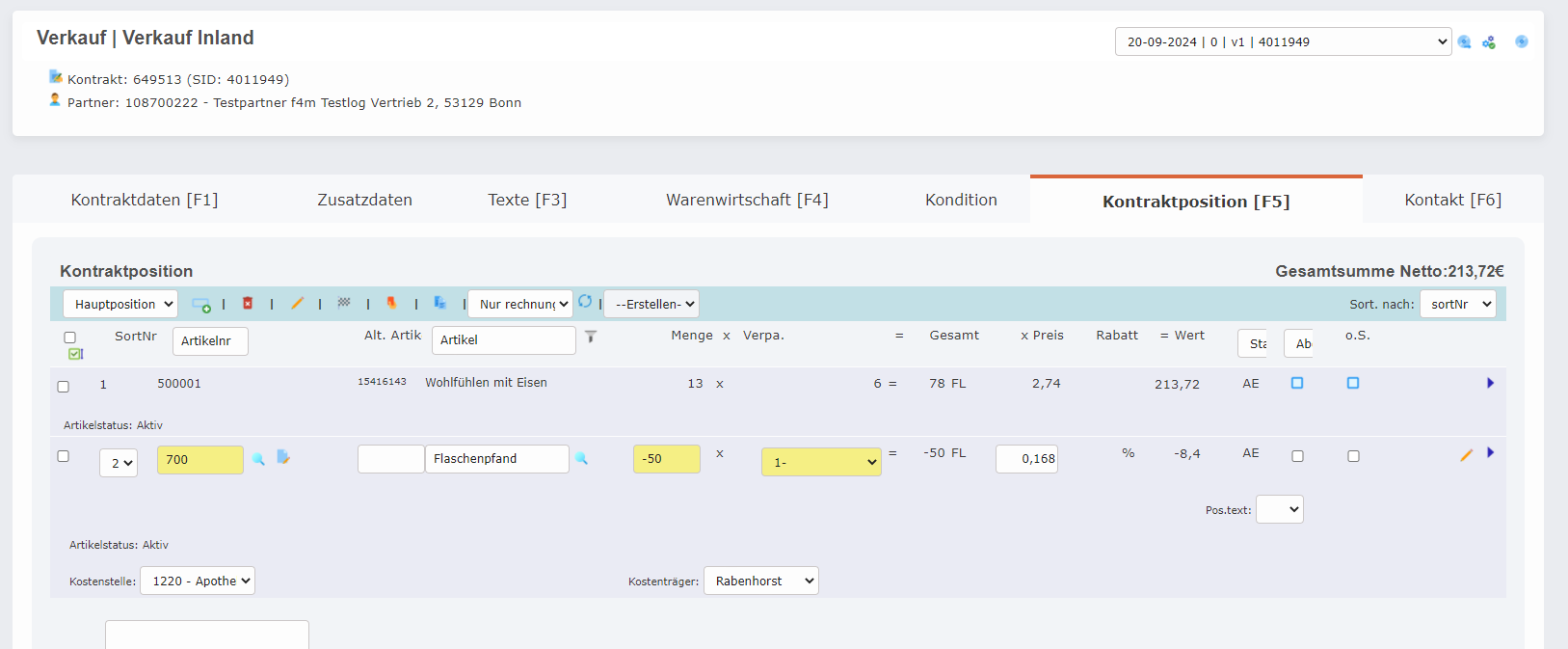Click the checkered flag toolbar icon
The image size is (1568, 649).
pos(344,303)
